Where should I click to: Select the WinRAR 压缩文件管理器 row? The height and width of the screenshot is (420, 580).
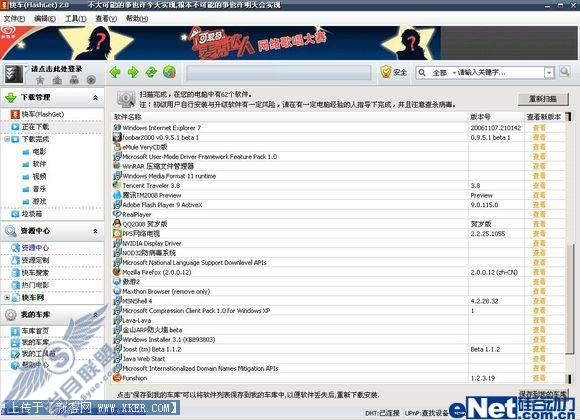coord(338,166)
